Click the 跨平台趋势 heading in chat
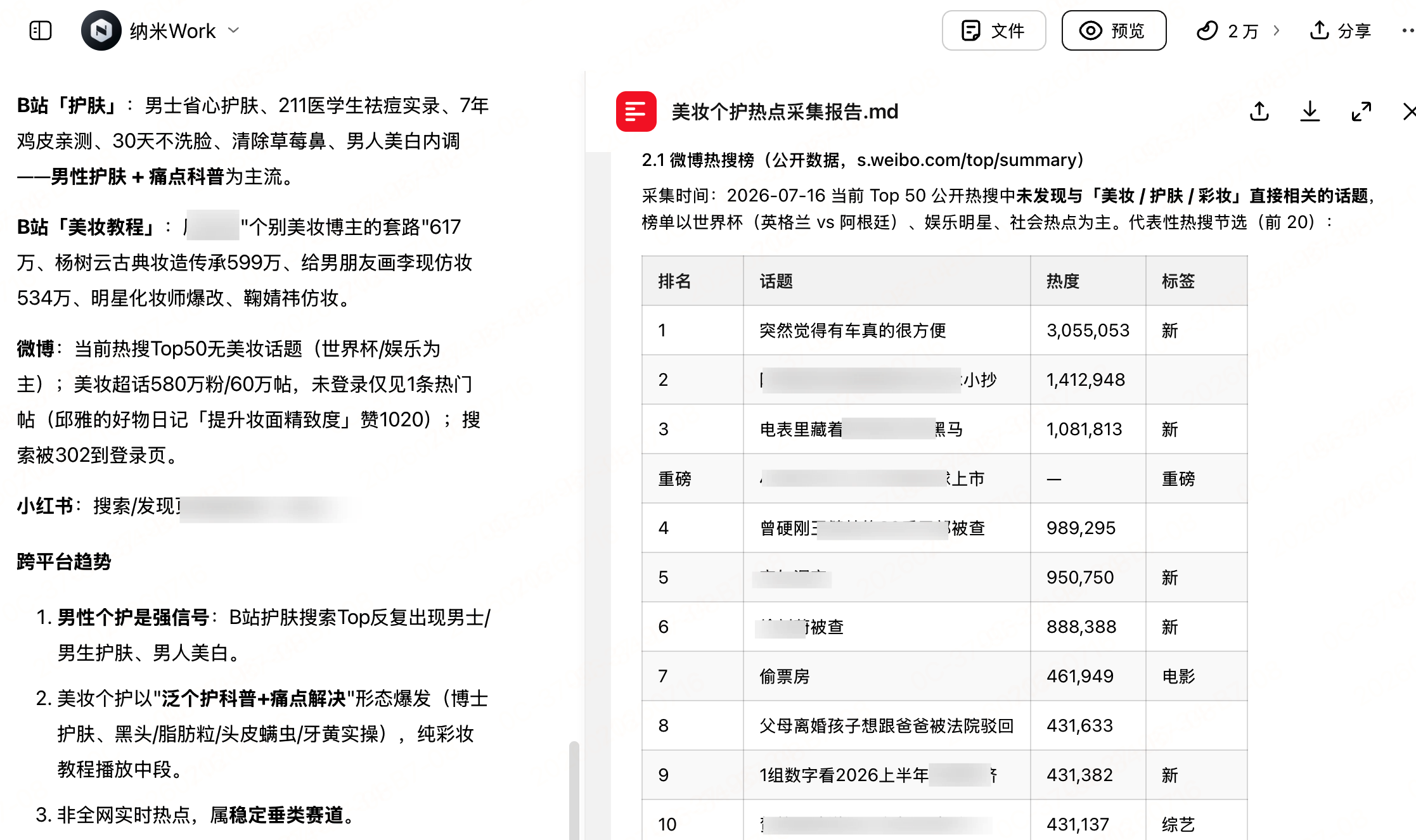 [64, 561]
